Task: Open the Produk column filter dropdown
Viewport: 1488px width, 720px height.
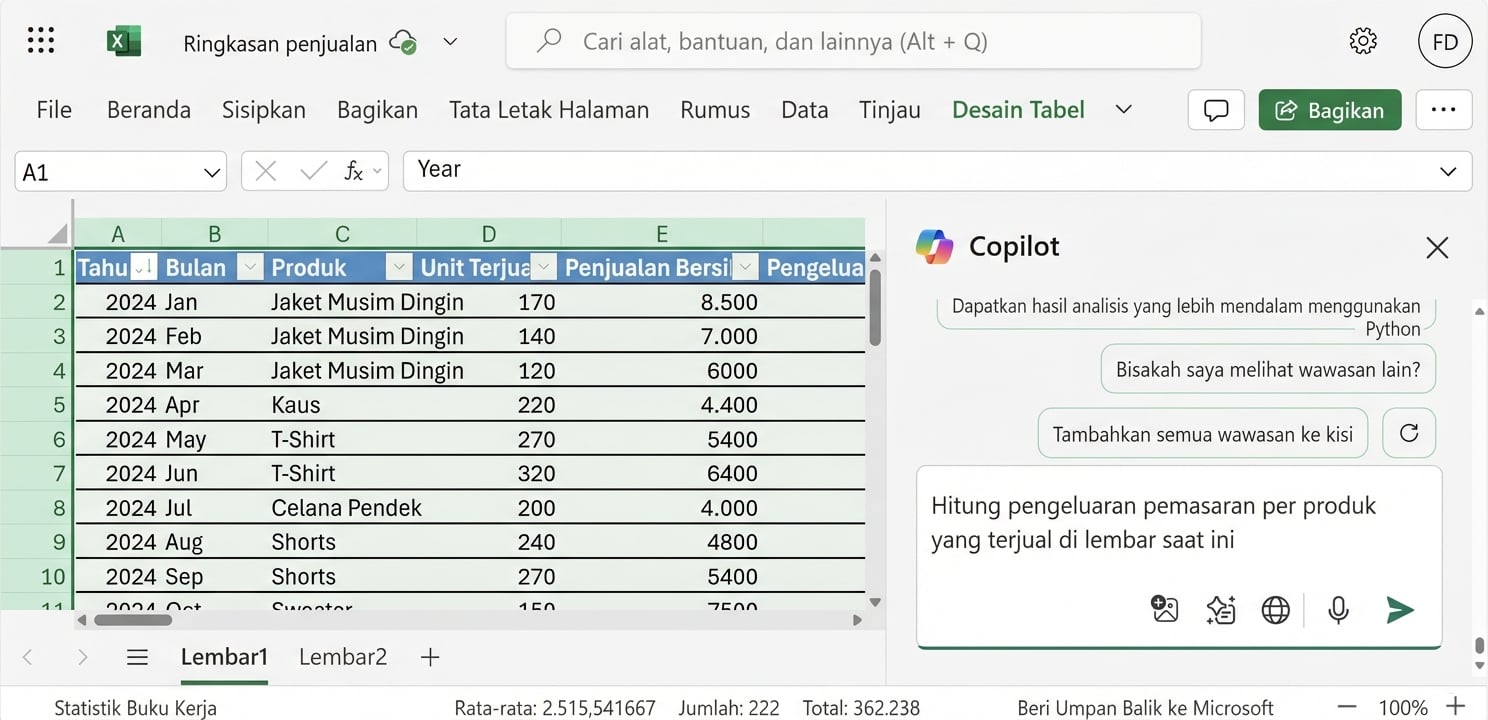Action: pos(399,267)
